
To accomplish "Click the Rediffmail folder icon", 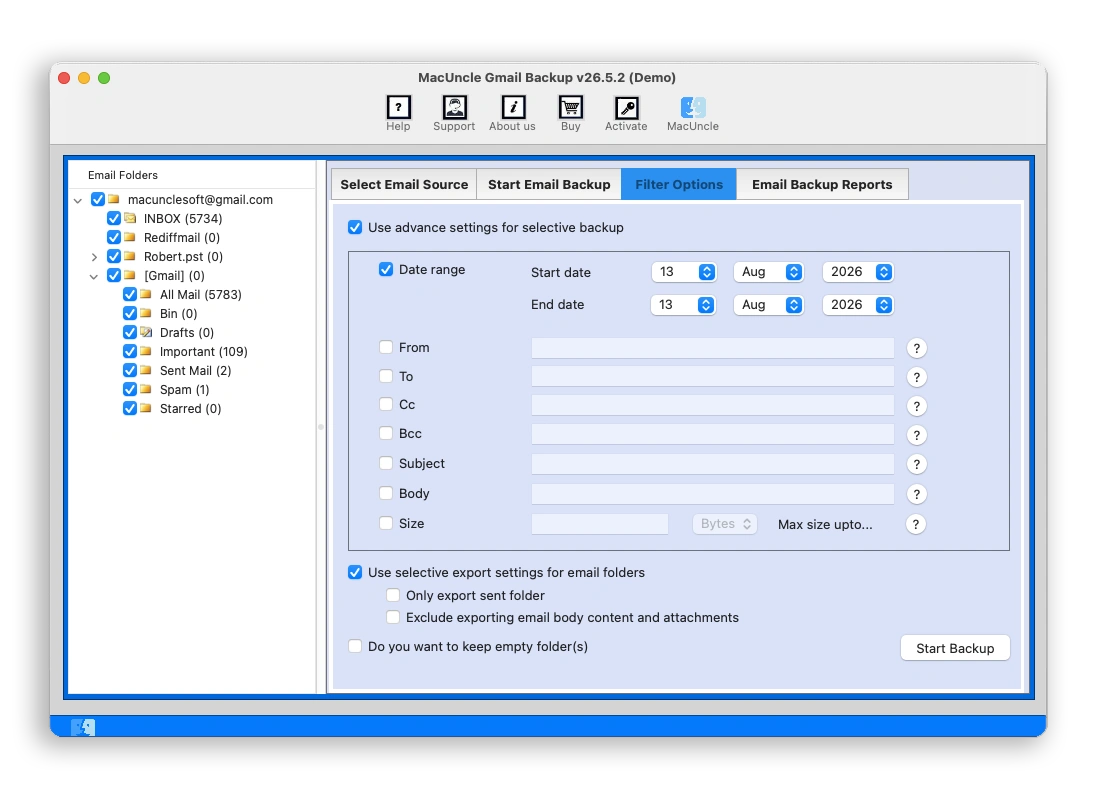I will pos(130,237).
